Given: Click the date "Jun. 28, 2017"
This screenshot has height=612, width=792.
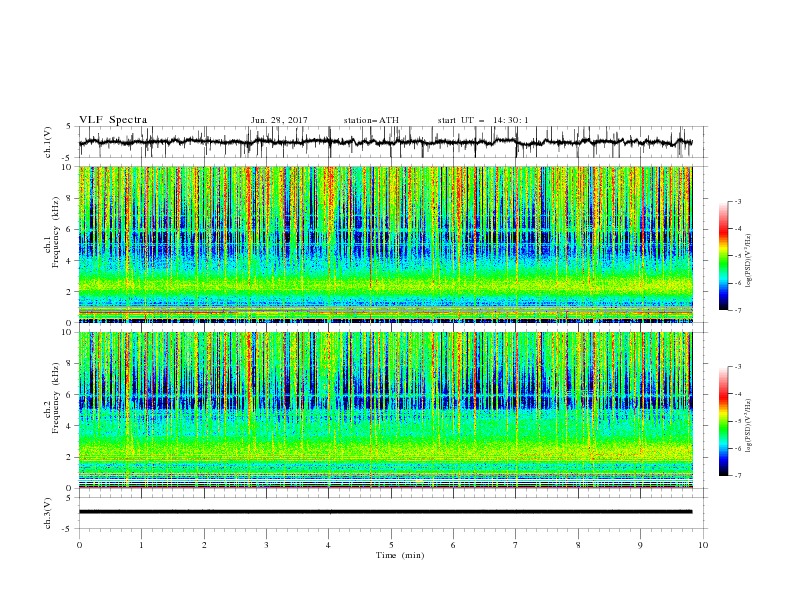Looking at the screenshot, I should click(x=279, y=120).
